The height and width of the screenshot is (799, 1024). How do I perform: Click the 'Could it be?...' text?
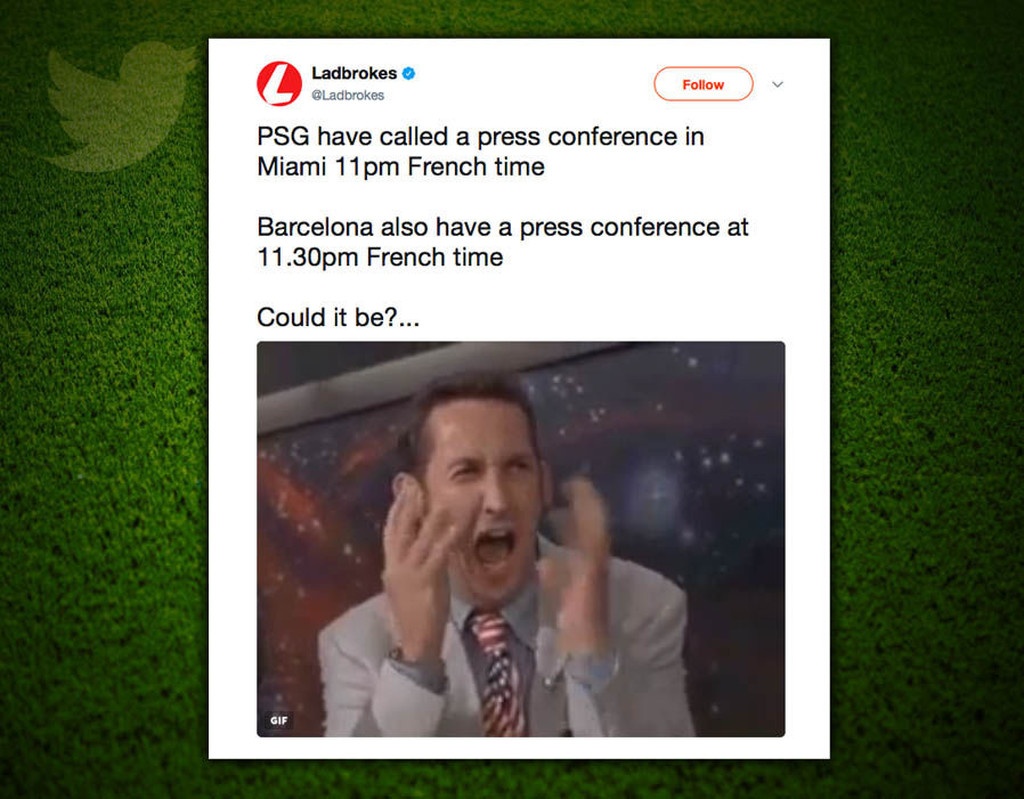pyautogui.click(x=338, y=318)
